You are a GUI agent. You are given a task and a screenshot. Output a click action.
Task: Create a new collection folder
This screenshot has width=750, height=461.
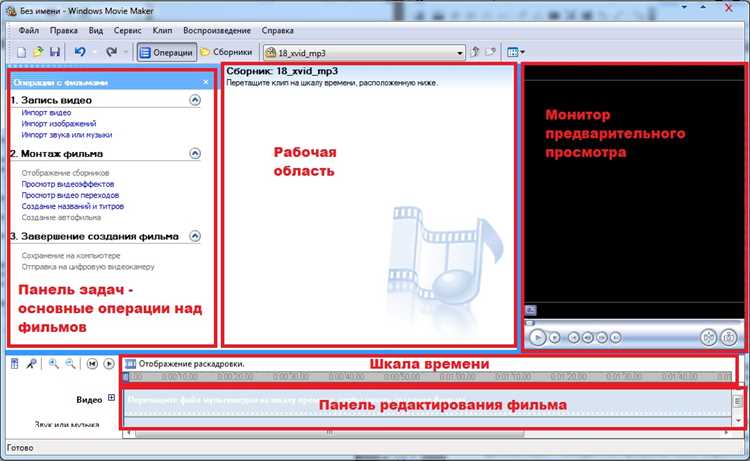pos(491,52)
